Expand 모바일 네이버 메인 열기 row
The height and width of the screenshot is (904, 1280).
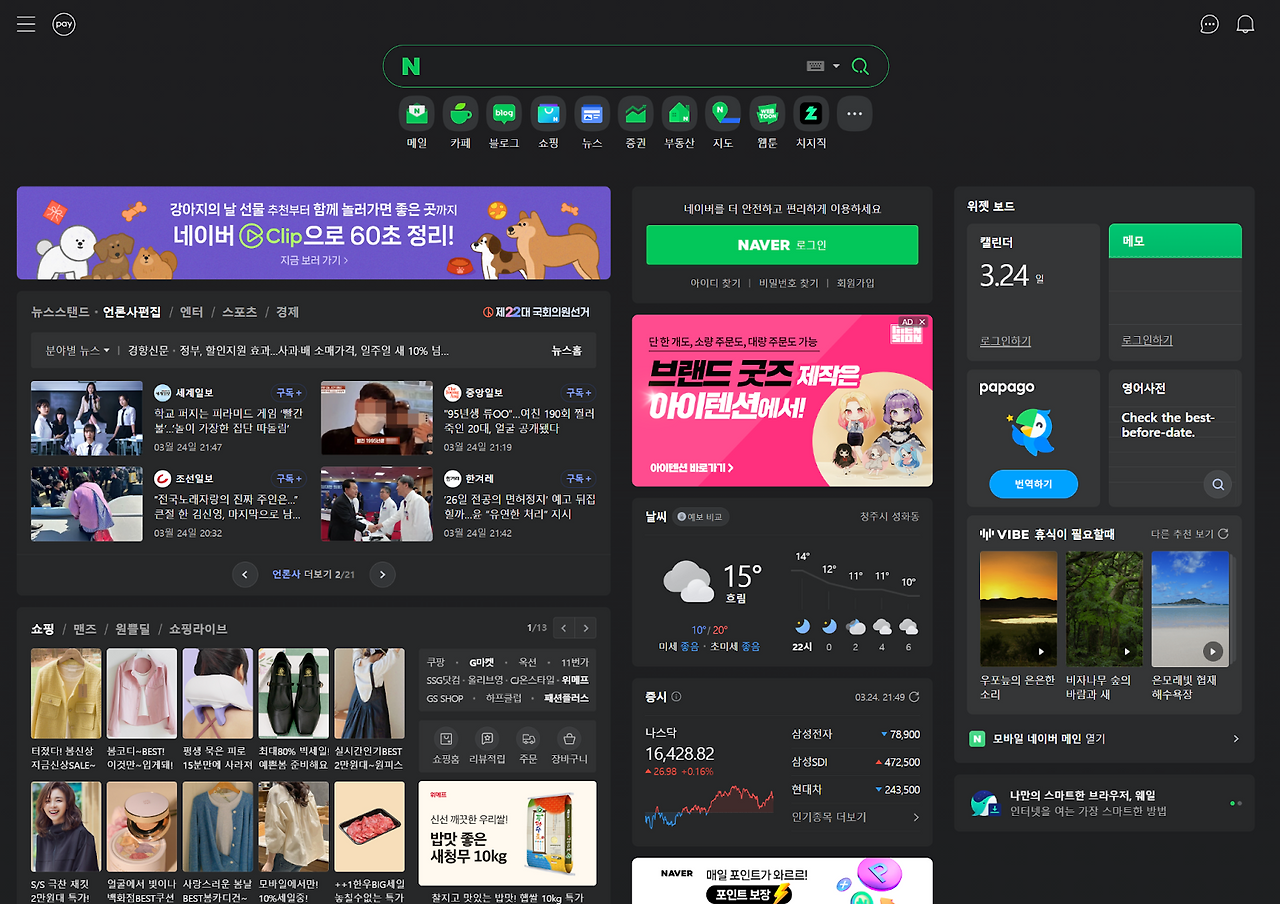point(1104,739)
